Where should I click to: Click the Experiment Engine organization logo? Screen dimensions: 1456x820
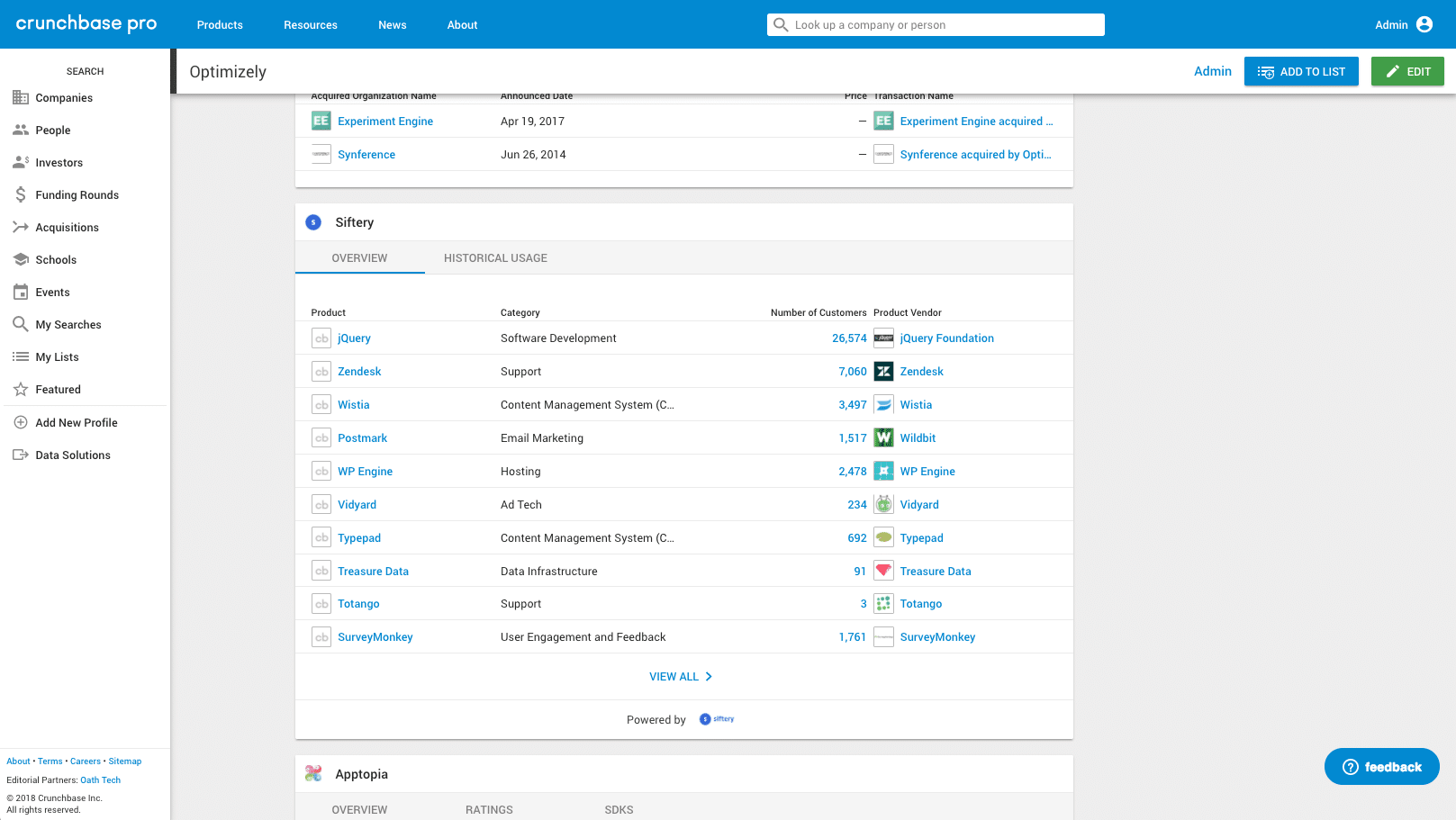click(321, 121)
